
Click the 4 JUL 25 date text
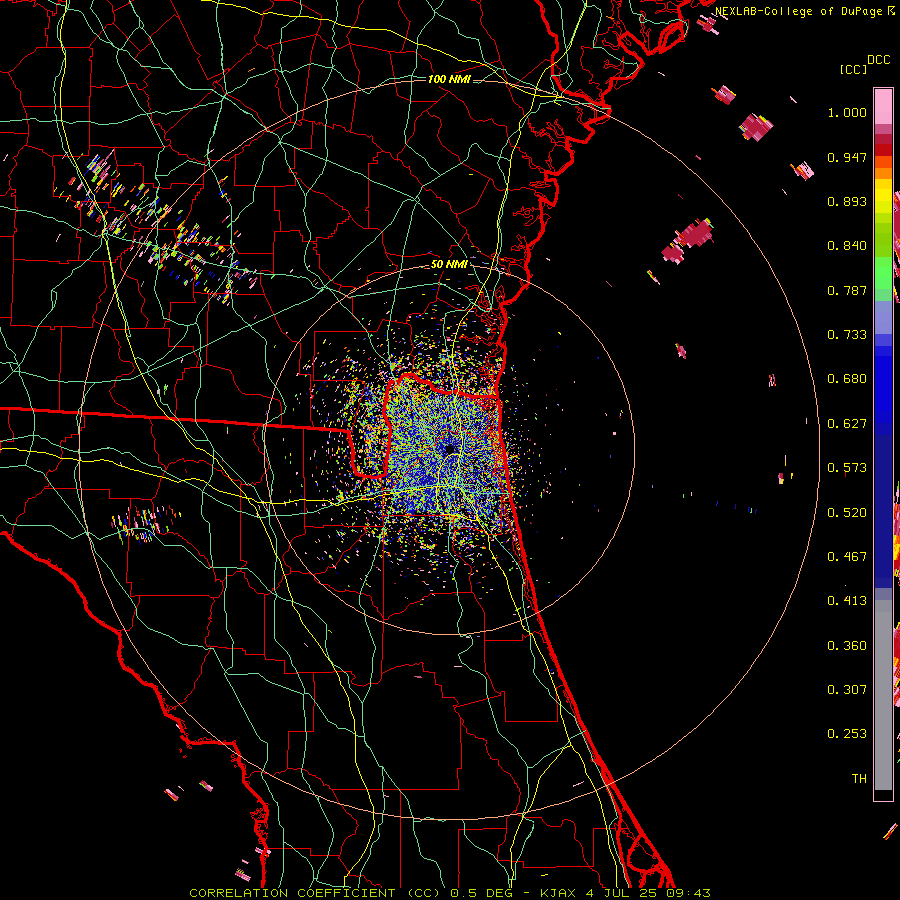tap(622, 893)
